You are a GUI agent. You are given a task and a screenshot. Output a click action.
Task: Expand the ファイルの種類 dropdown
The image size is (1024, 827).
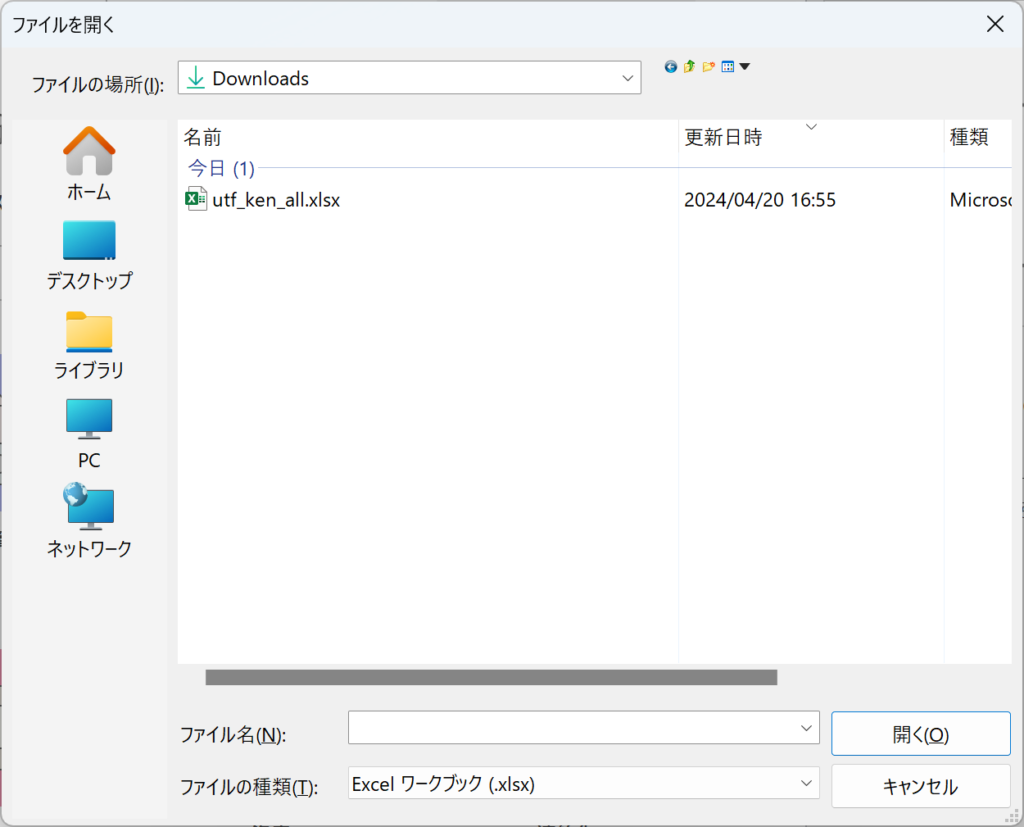point(807,784)
